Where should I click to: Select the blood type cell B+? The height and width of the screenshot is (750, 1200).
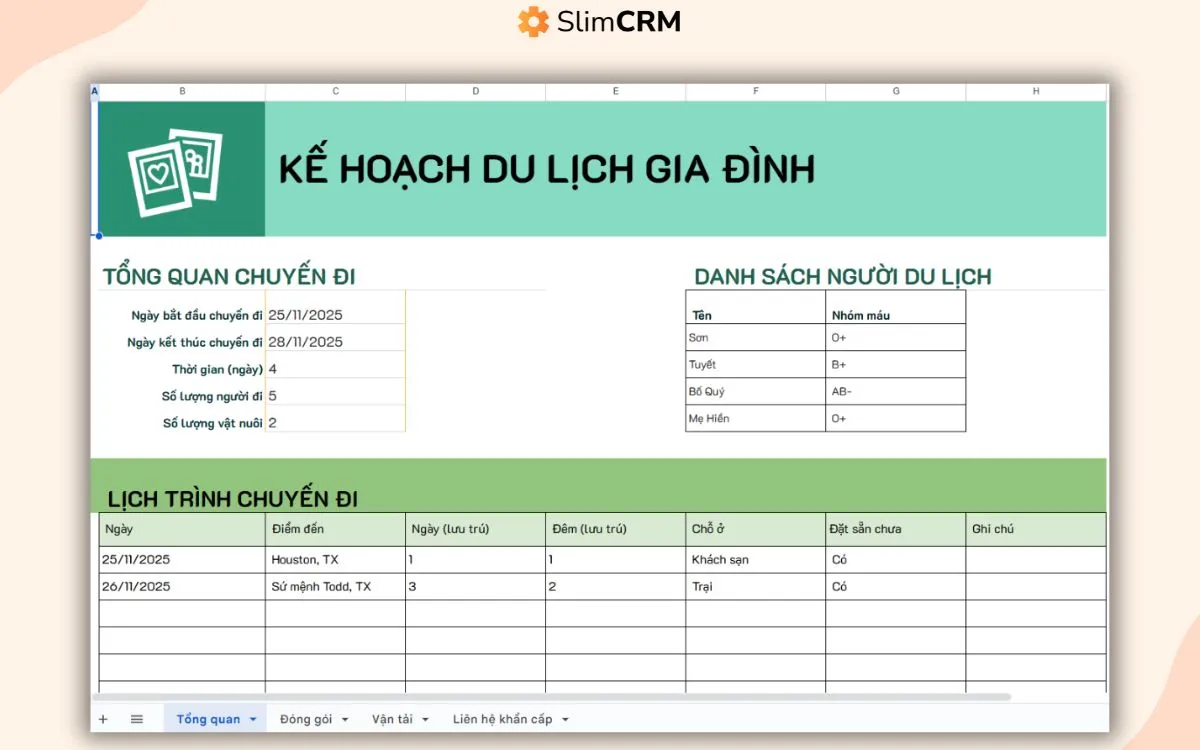coord(895,364)
